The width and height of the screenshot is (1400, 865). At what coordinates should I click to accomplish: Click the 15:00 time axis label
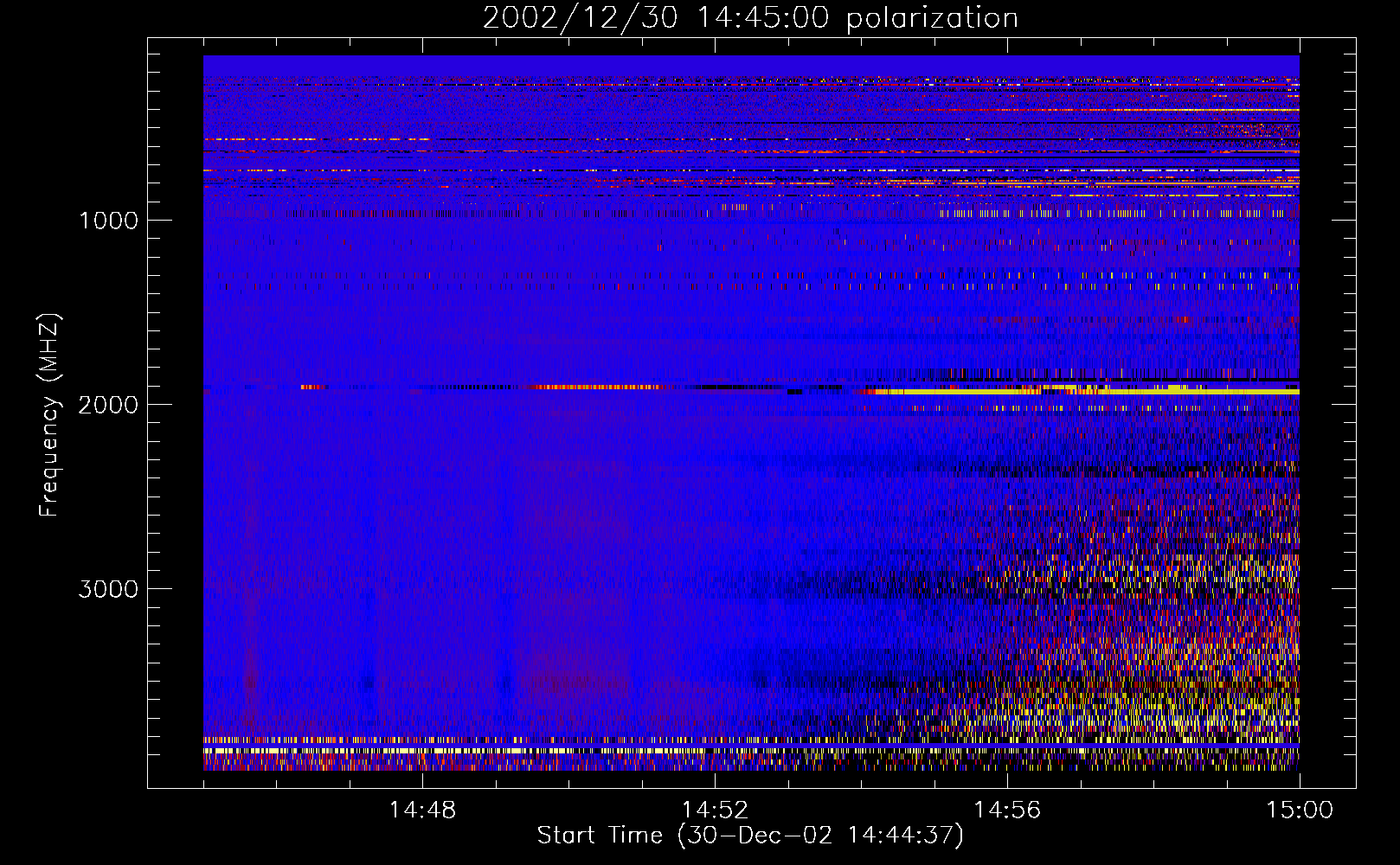(x=1300, y=811)
